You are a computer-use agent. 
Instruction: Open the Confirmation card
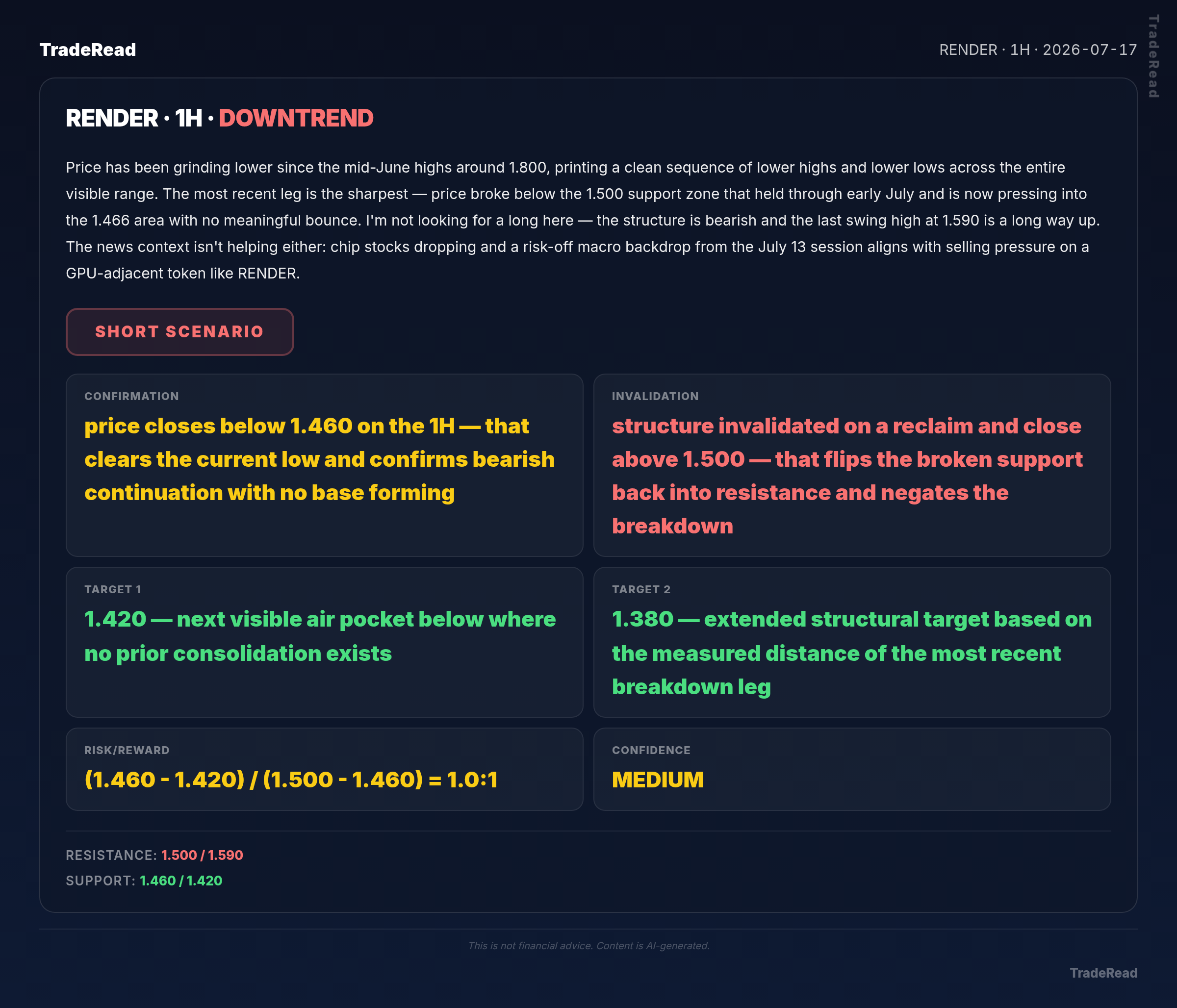coord(324,465)
